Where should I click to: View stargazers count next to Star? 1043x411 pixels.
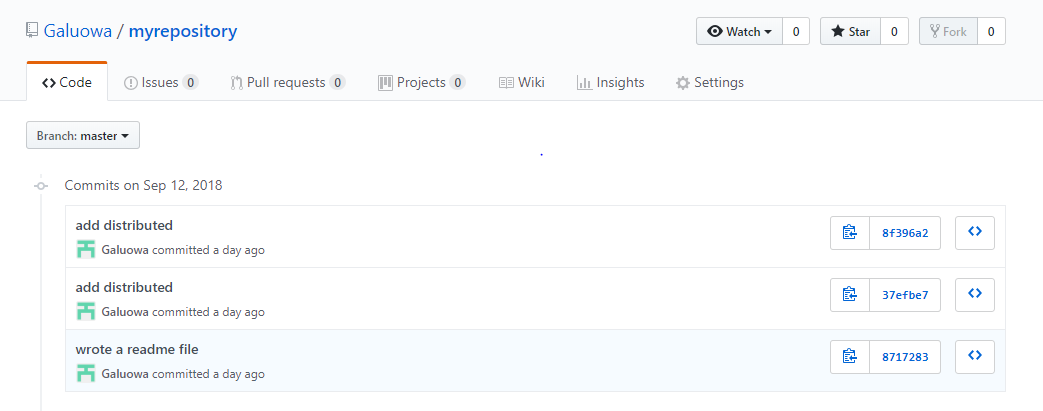coord(894,31)
